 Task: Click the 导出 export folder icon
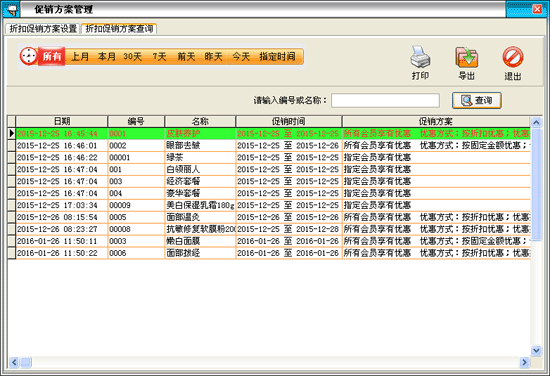click(467, 57)
